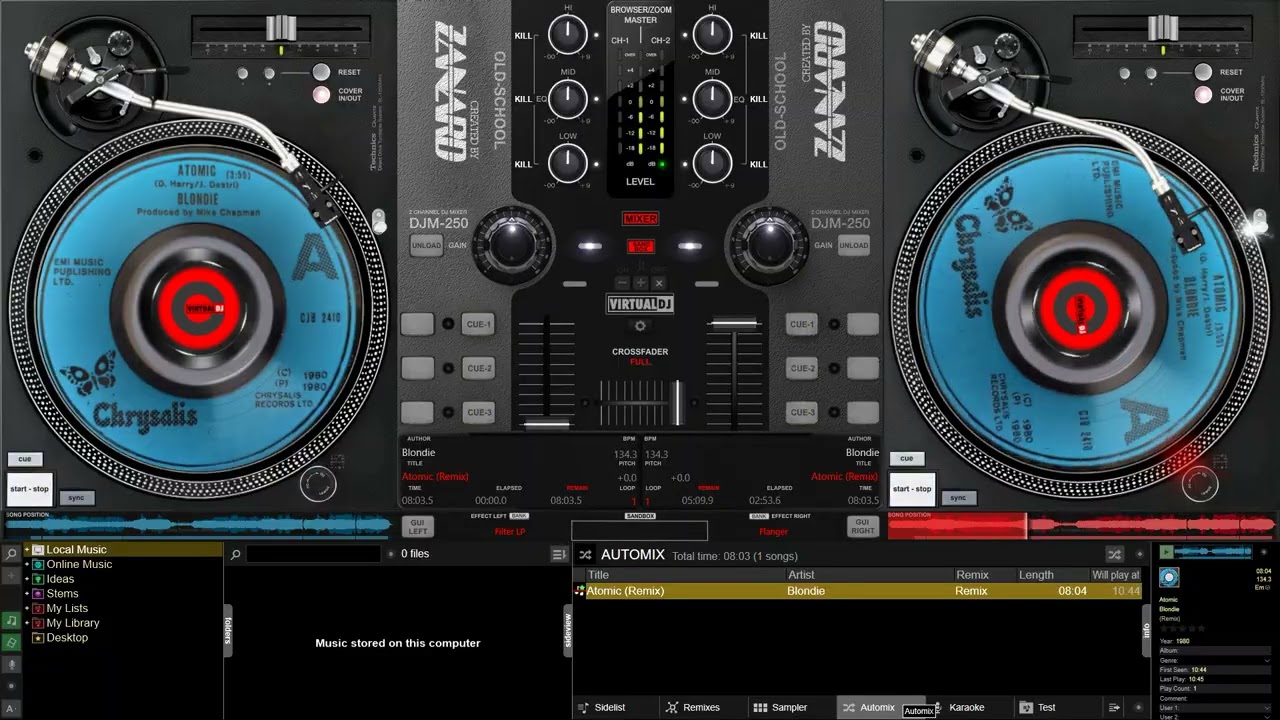
Task: Toggle the left deck MID kill button
Action: (523, 99)
